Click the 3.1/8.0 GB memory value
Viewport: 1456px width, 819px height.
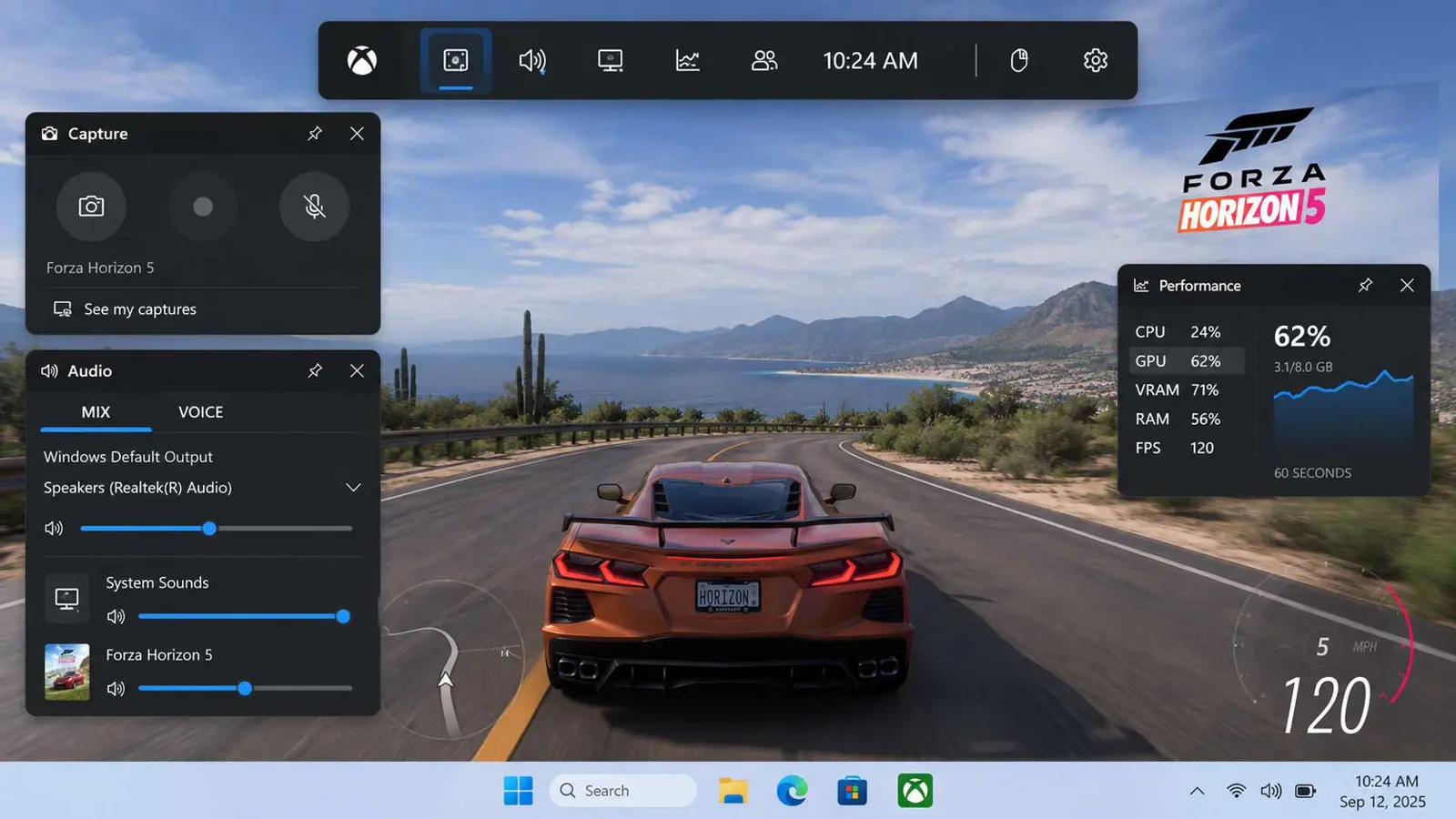click(x=1303, y=367)
